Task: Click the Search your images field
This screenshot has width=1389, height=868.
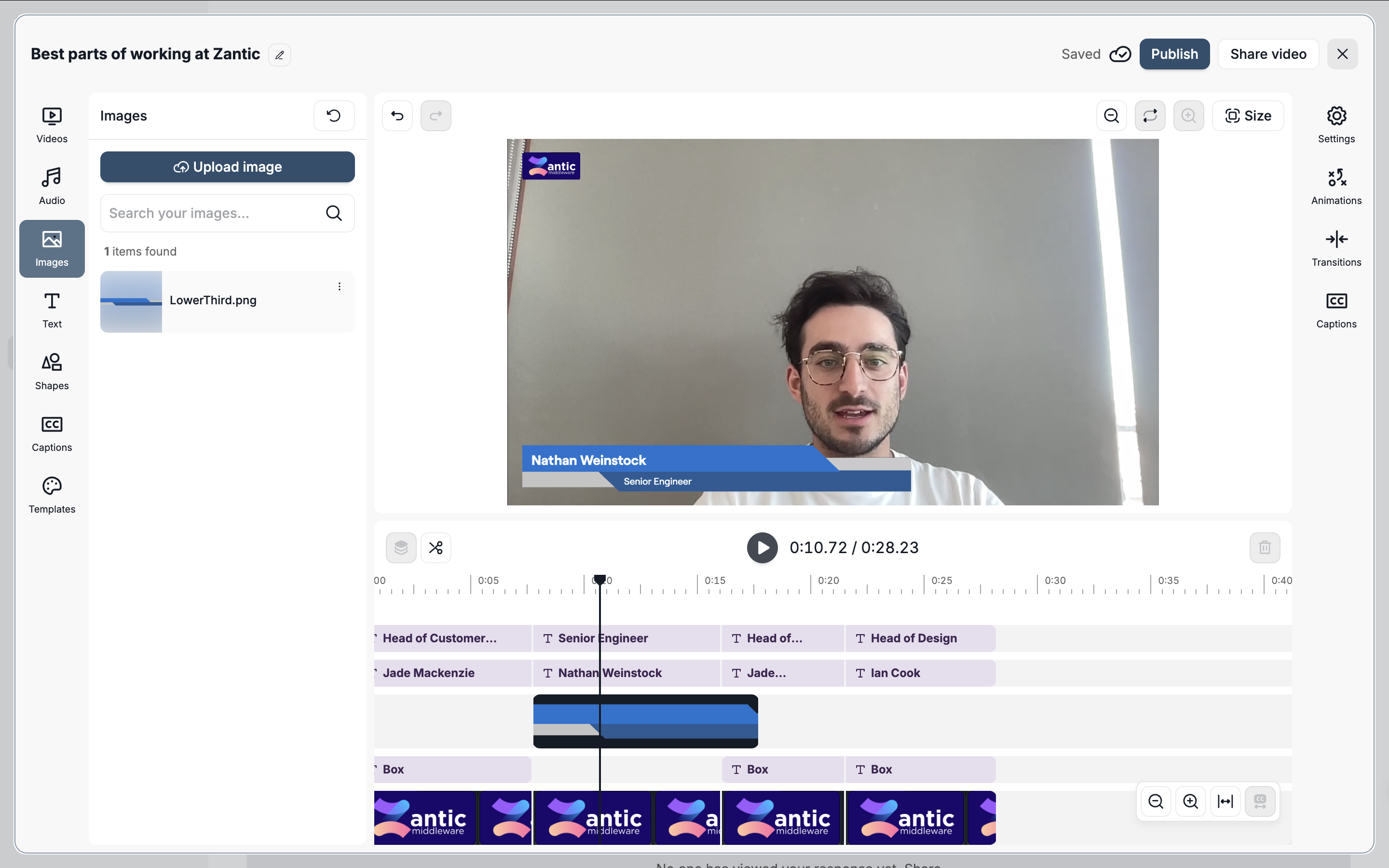Action: (212, 213)
